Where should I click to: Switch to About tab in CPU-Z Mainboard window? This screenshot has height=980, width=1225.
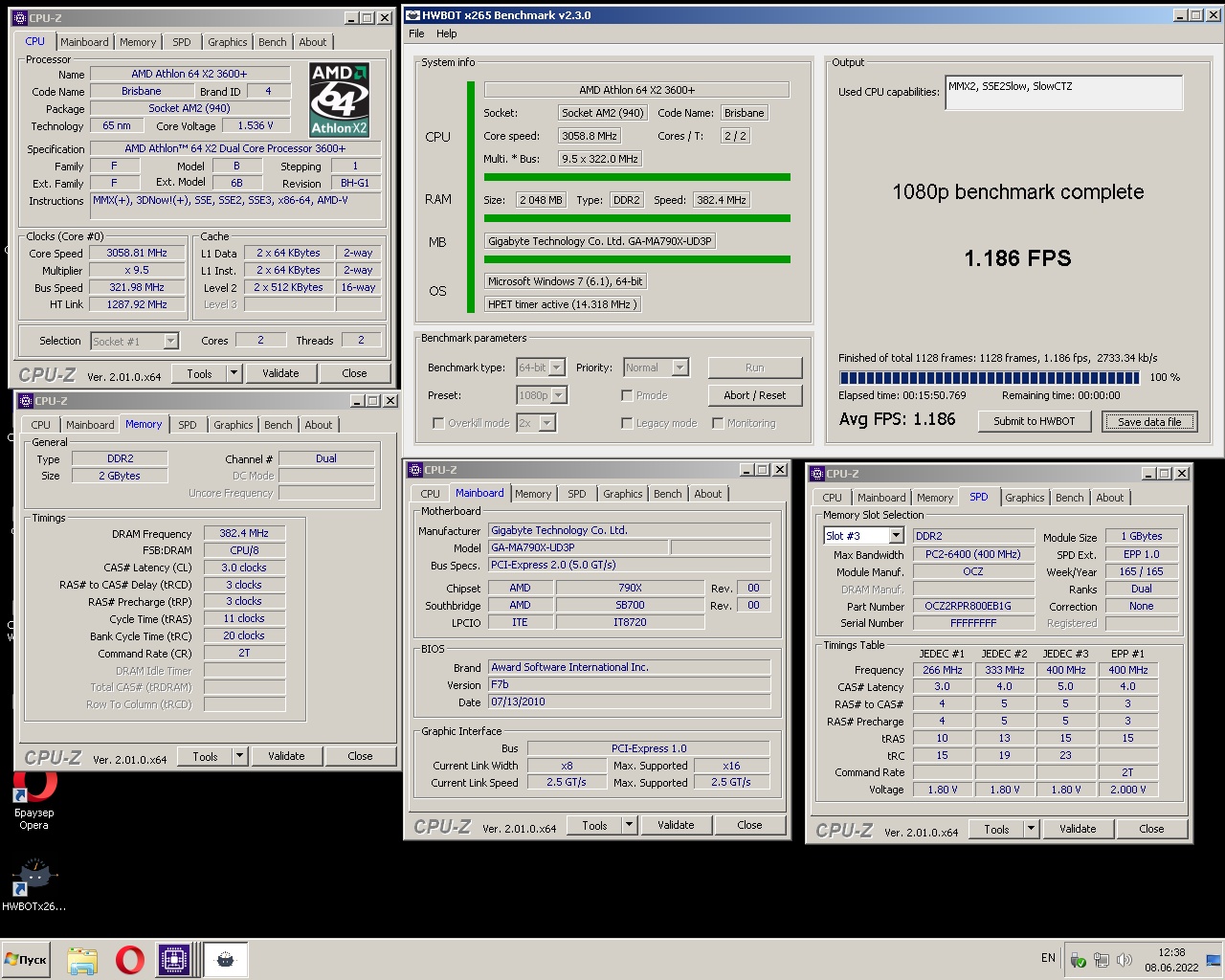pos(708,494)
